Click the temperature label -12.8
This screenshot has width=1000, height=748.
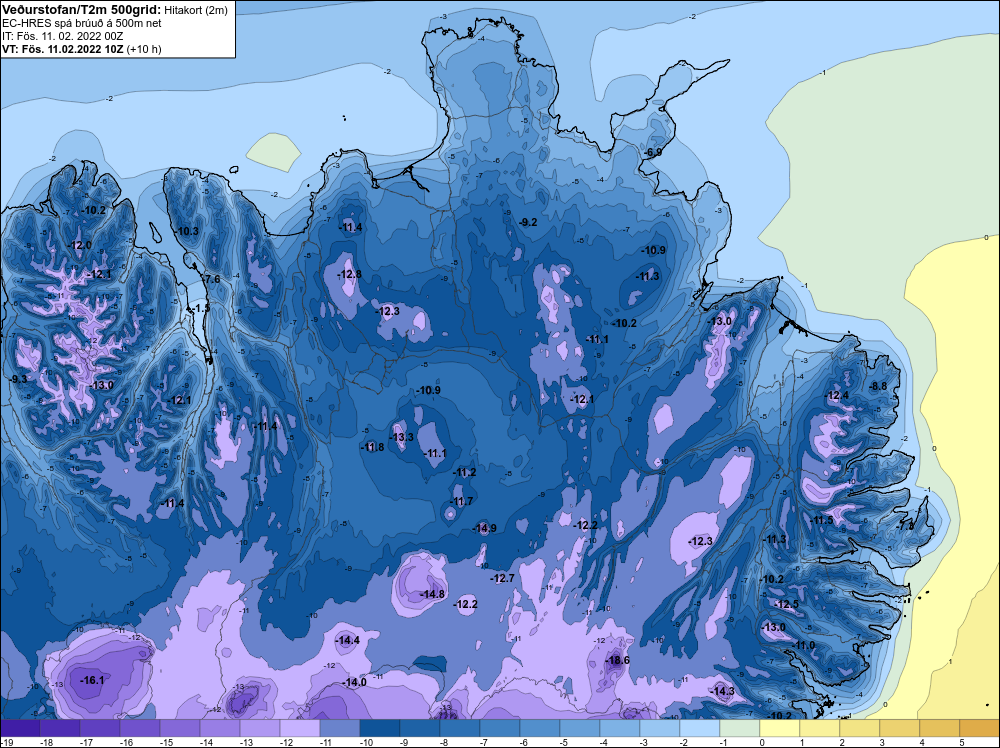[349, 274]
